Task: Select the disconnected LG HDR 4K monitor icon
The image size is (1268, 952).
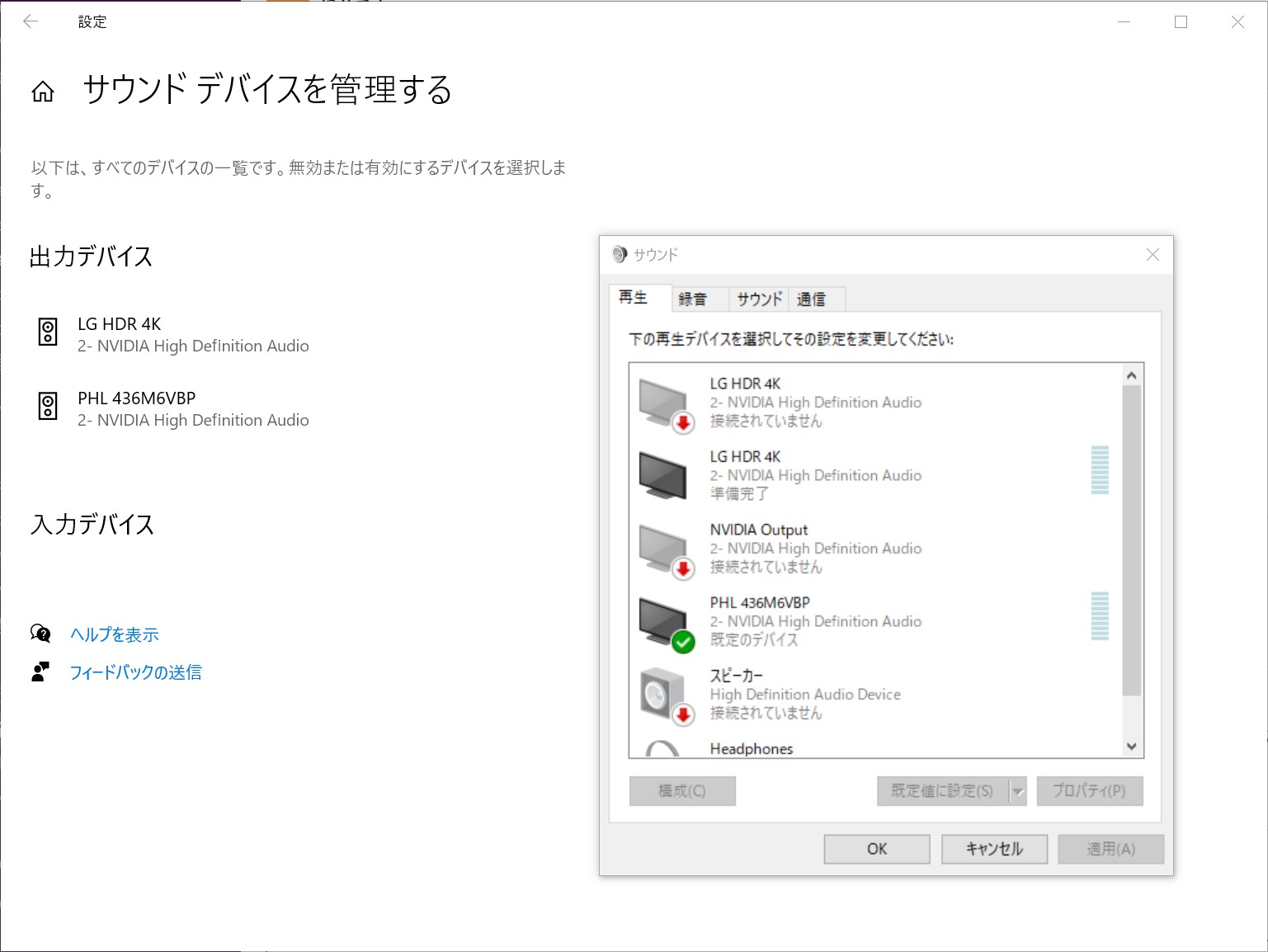Action: click(x=661, y=402)
